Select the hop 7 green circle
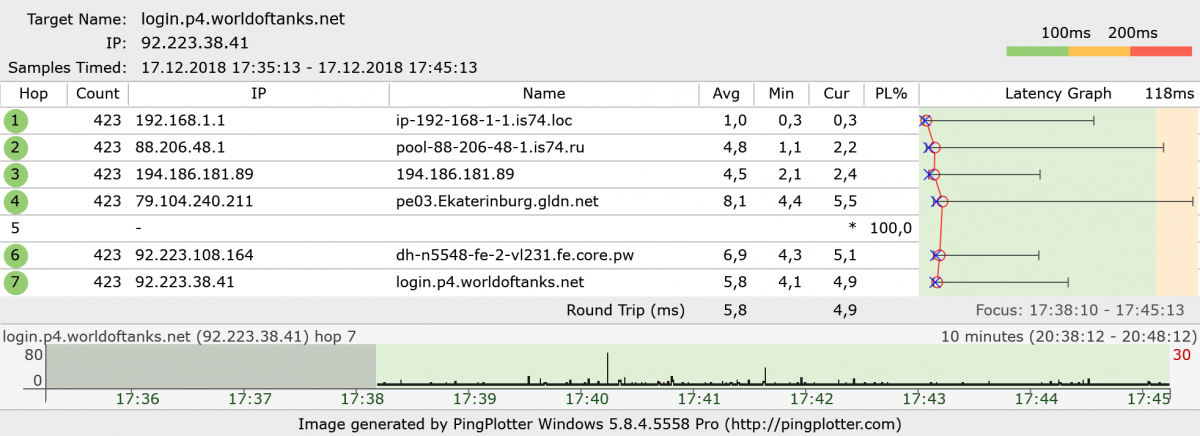The image size is (1200, 436). point(16,282)
